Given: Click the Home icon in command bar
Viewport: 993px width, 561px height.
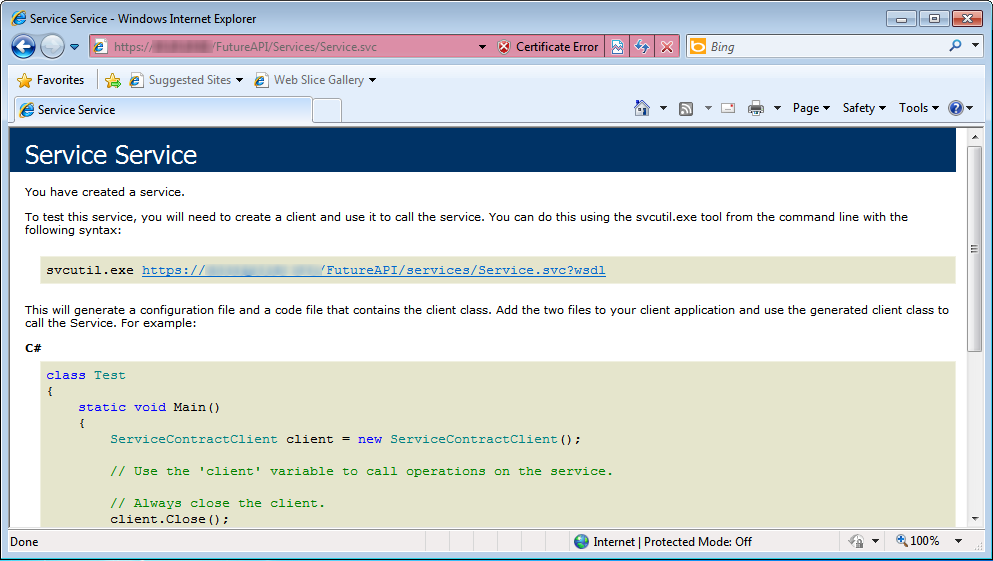Looking at the screenshot, I should (x=642, y=108).
